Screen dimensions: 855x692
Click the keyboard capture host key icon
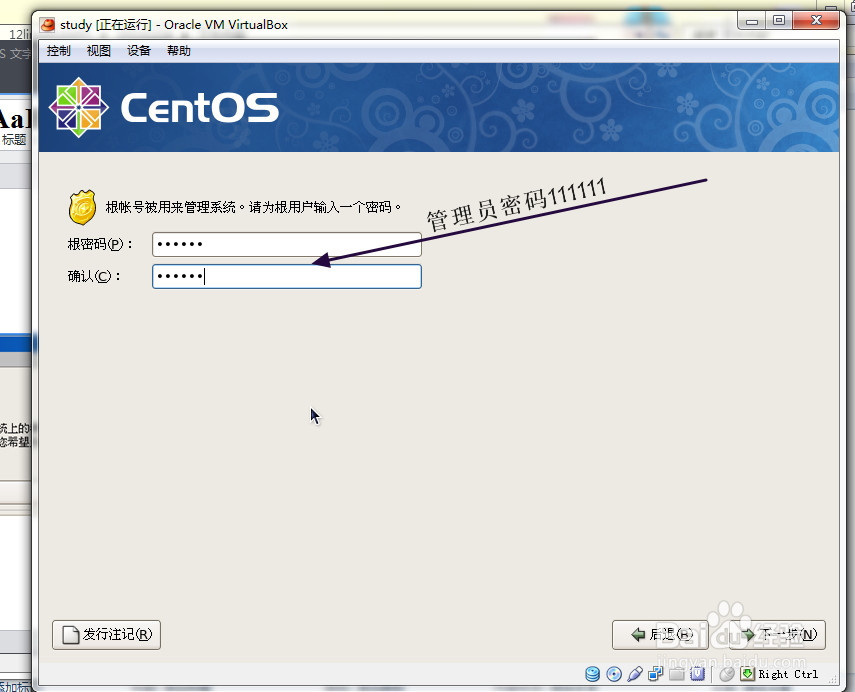click(x=747, y=675)
